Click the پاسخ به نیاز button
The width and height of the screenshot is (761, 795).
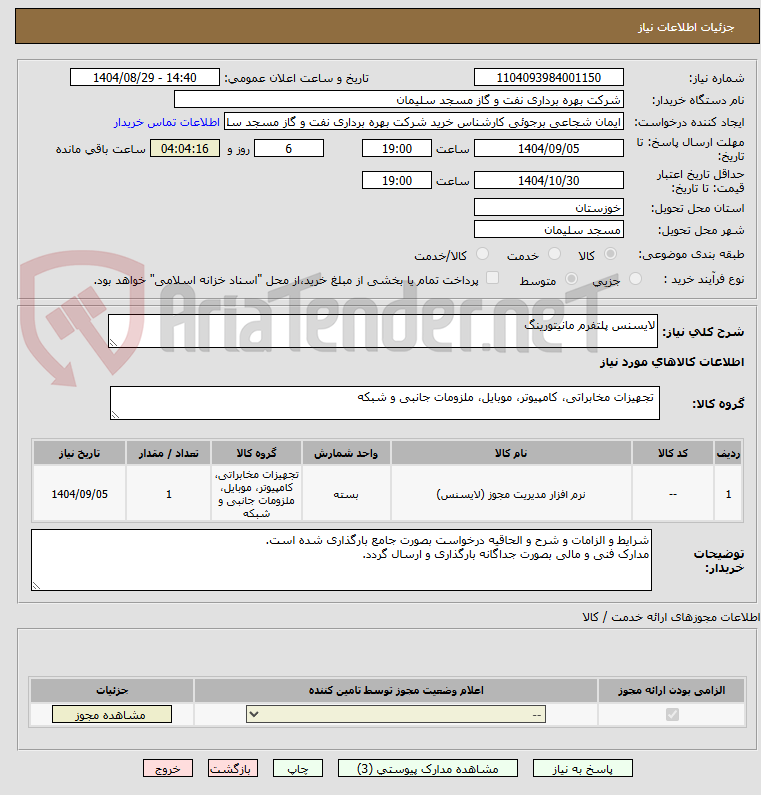pos(583,768)
